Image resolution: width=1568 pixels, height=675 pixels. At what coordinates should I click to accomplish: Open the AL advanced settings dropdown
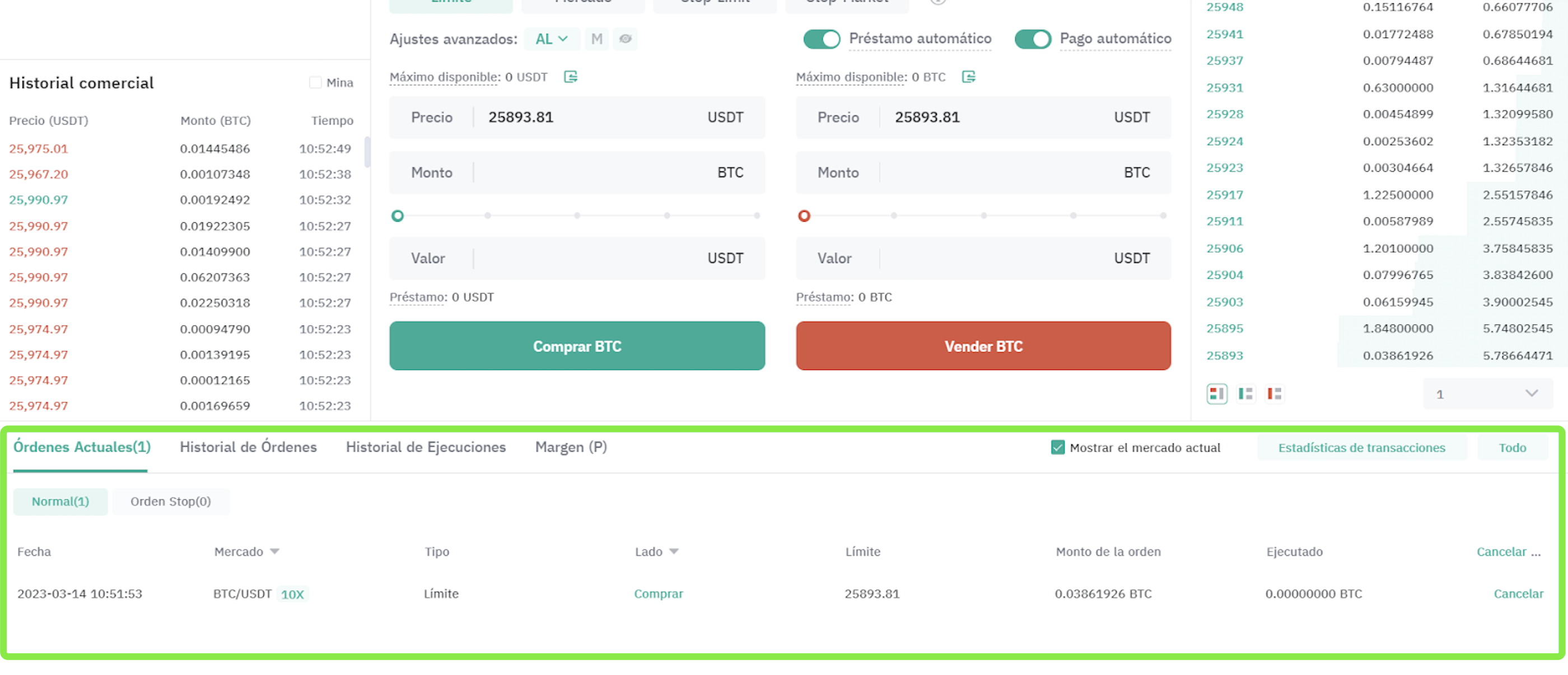(x=551, y=39)
